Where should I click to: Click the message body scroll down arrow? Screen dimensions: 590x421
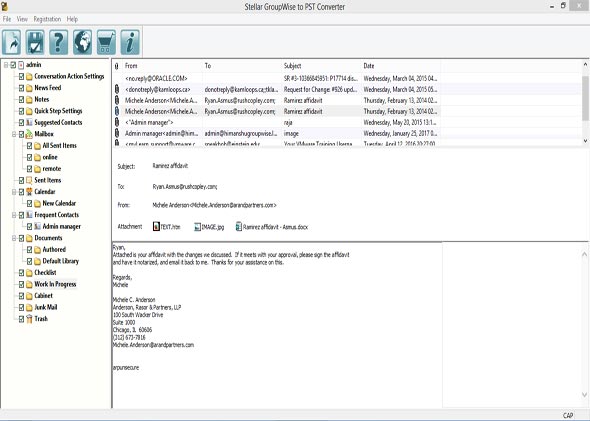[584, 395]
